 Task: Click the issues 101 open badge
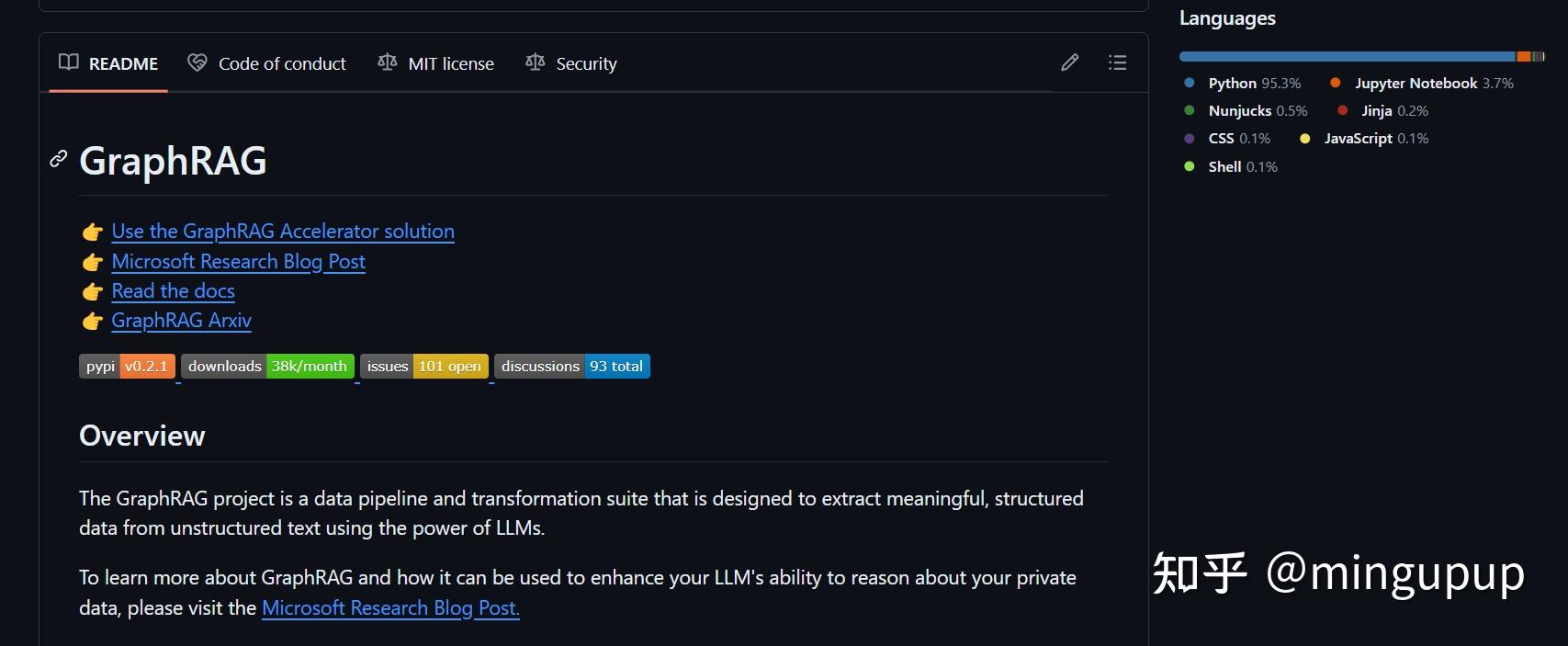(x=423, y=366)
